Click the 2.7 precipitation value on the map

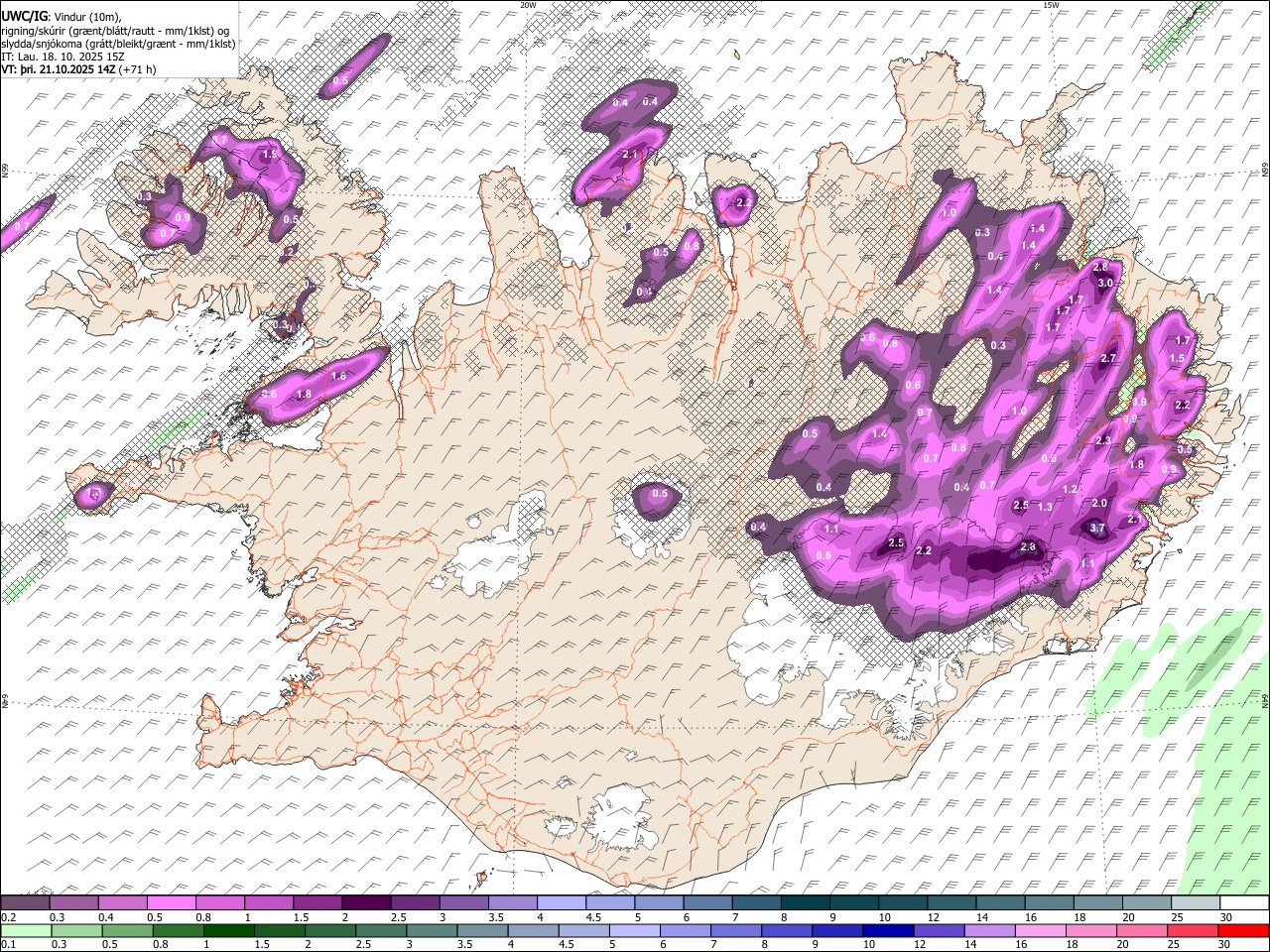[1108, 358]
